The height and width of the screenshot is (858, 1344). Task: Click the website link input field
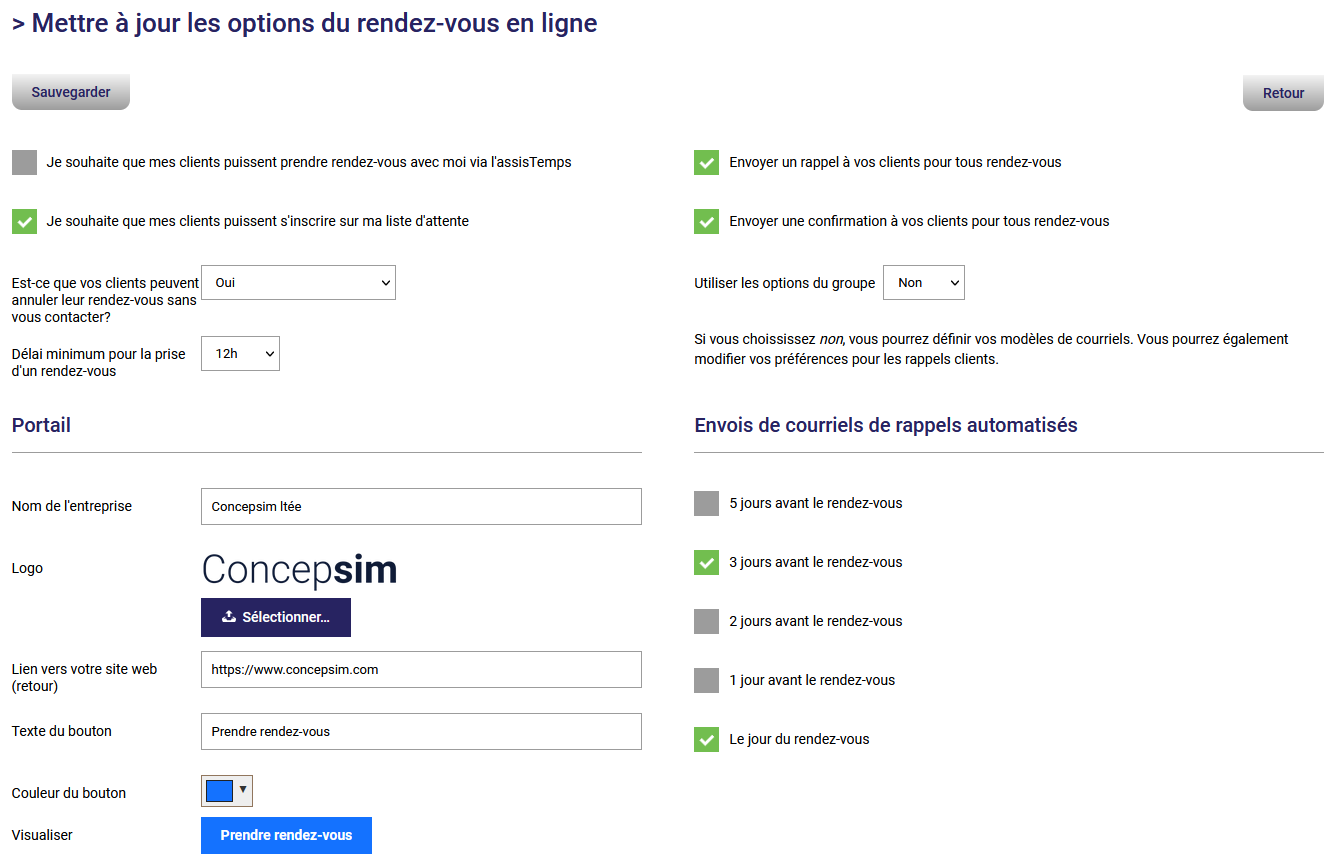[421, 670]
